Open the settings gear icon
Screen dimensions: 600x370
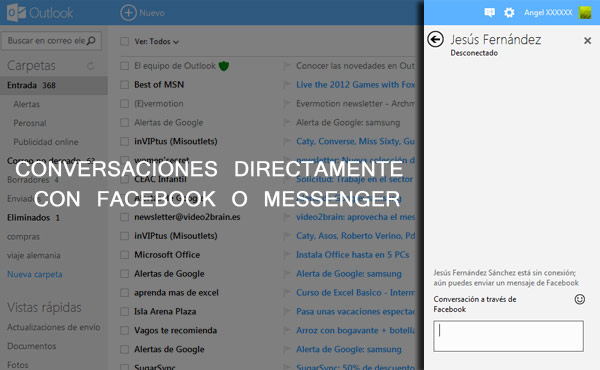(509, 13)
